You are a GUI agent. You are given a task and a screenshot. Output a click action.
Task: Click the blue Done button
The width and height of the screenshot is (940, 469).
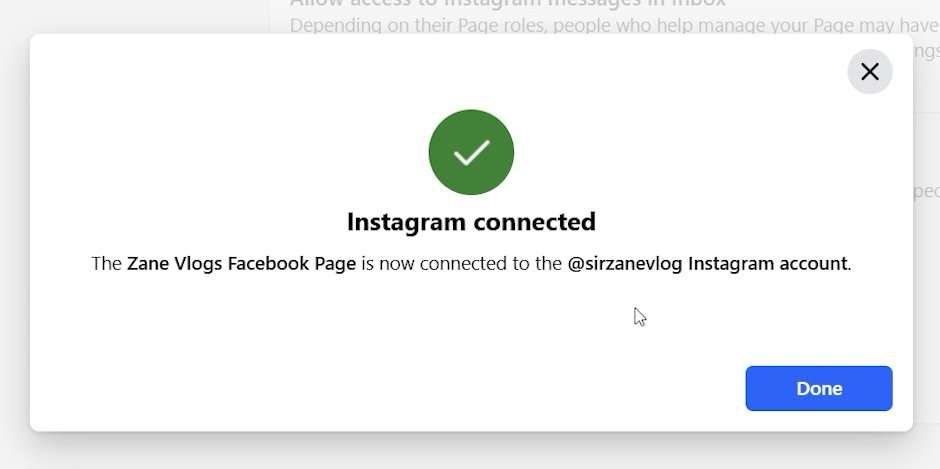click(819, 389)
